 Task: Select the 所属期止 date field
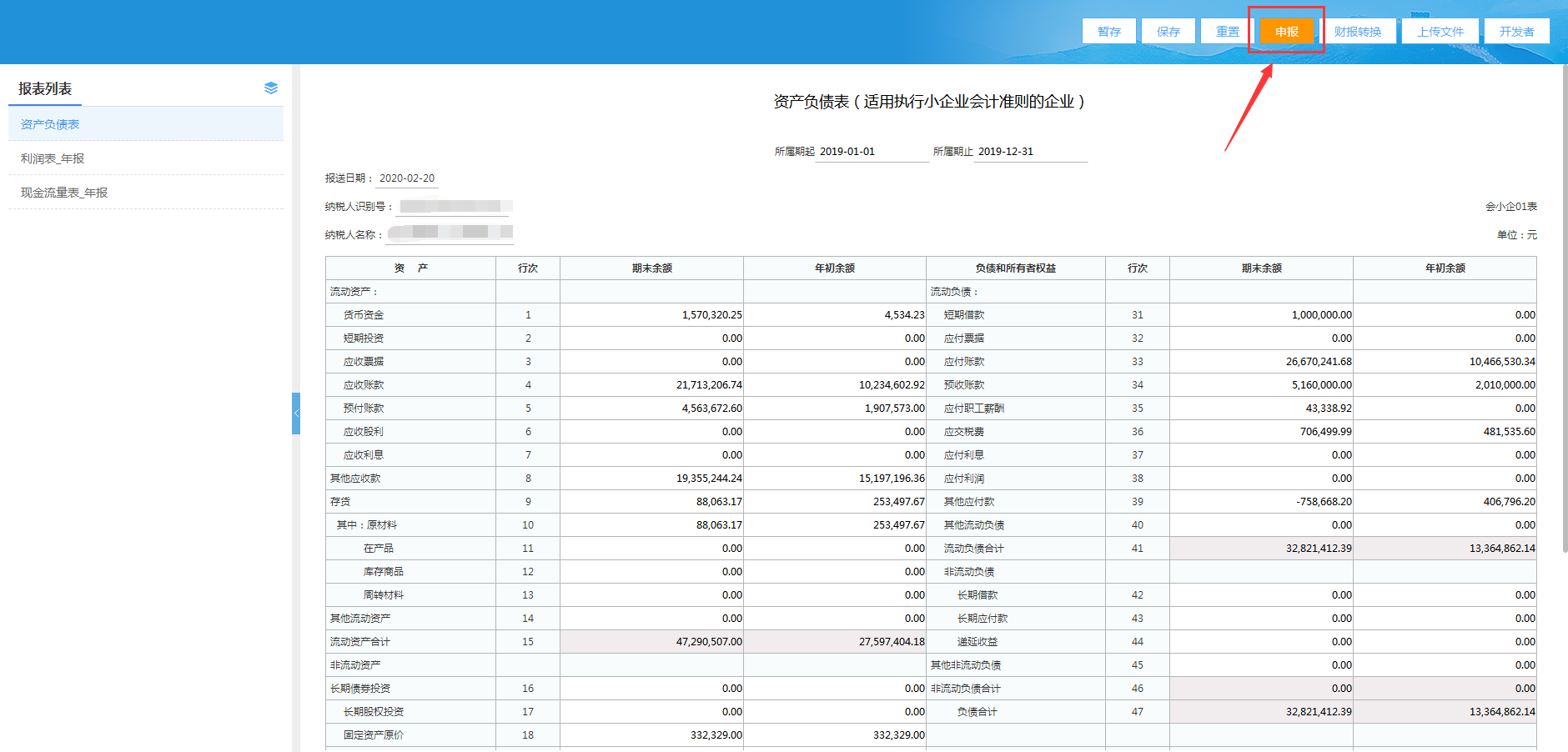(1029, 152)
